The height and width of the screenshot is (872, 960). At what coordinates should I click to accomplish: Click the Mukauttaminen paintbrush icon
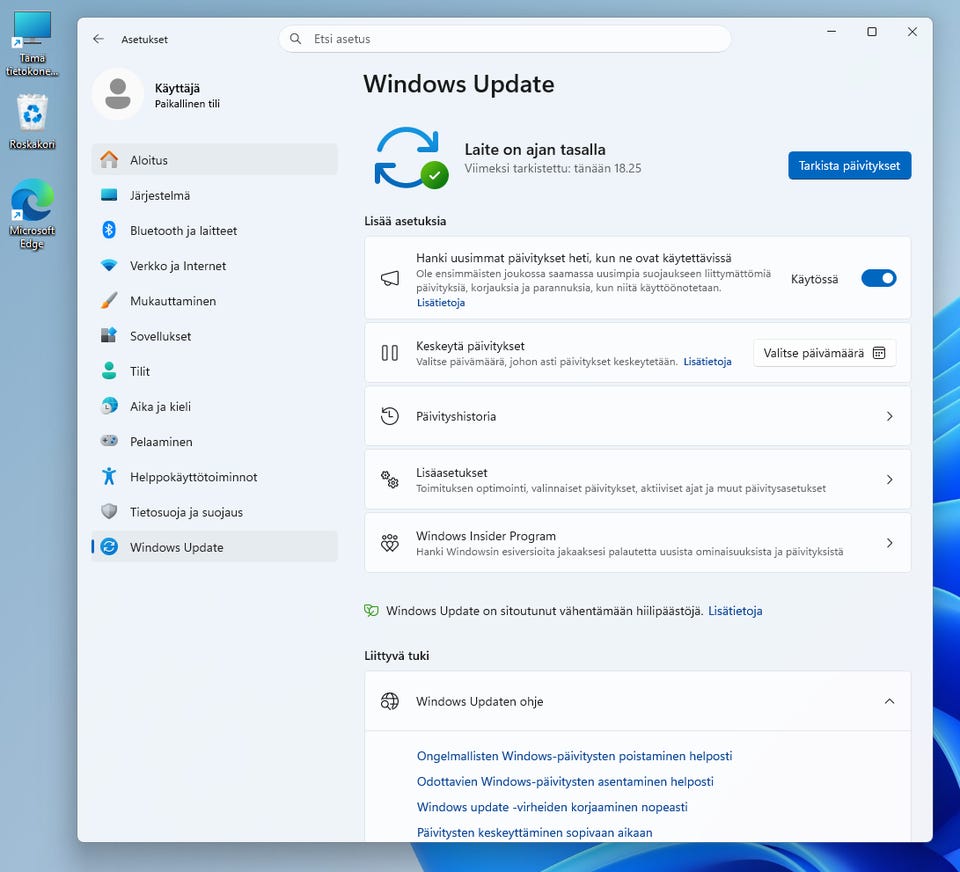click(109, 300)
